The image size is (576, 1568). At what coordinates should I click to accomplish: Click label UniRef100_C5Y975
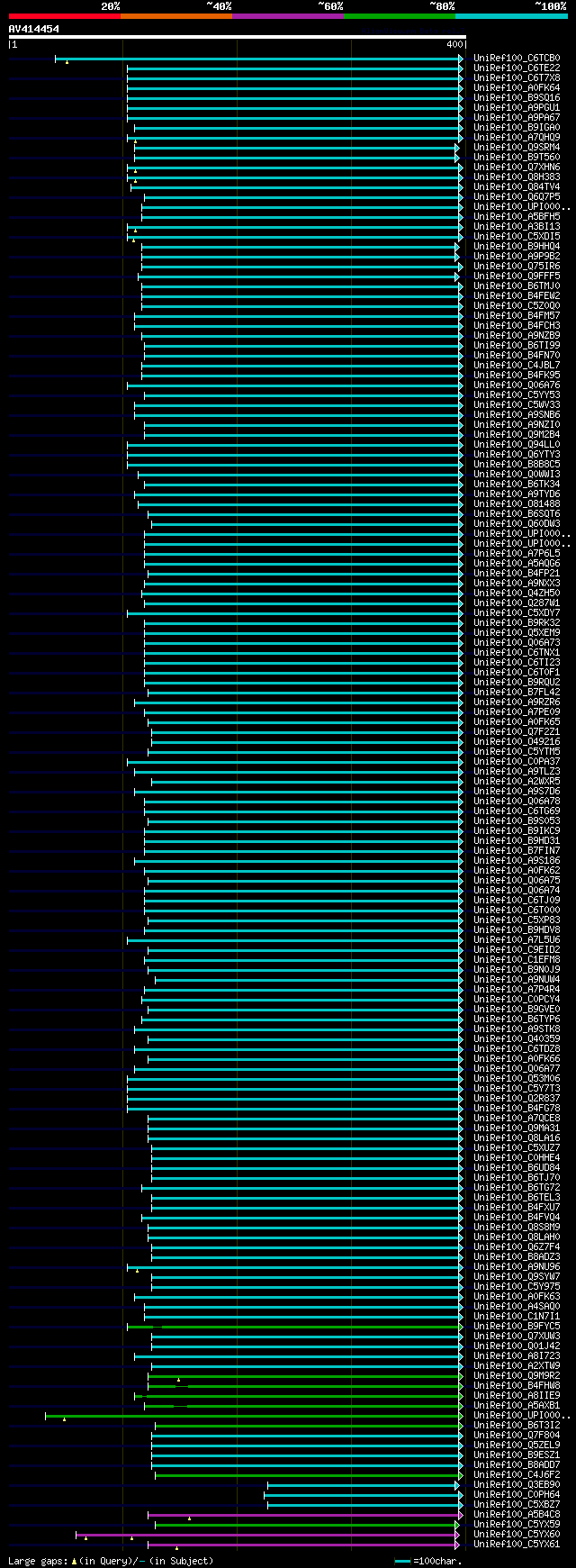click(517, 1287)
